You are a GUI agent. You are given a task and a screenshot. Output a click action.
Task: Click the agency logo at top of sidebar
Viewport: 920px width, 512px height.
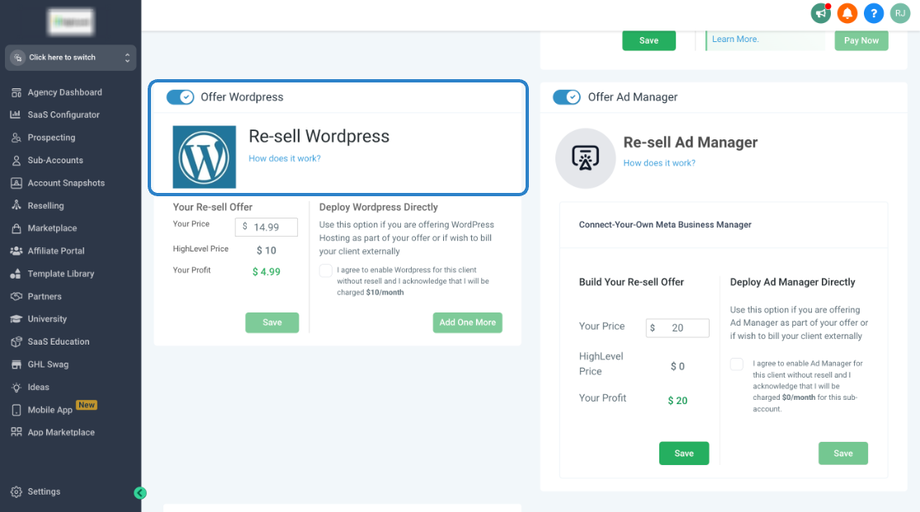71,22
